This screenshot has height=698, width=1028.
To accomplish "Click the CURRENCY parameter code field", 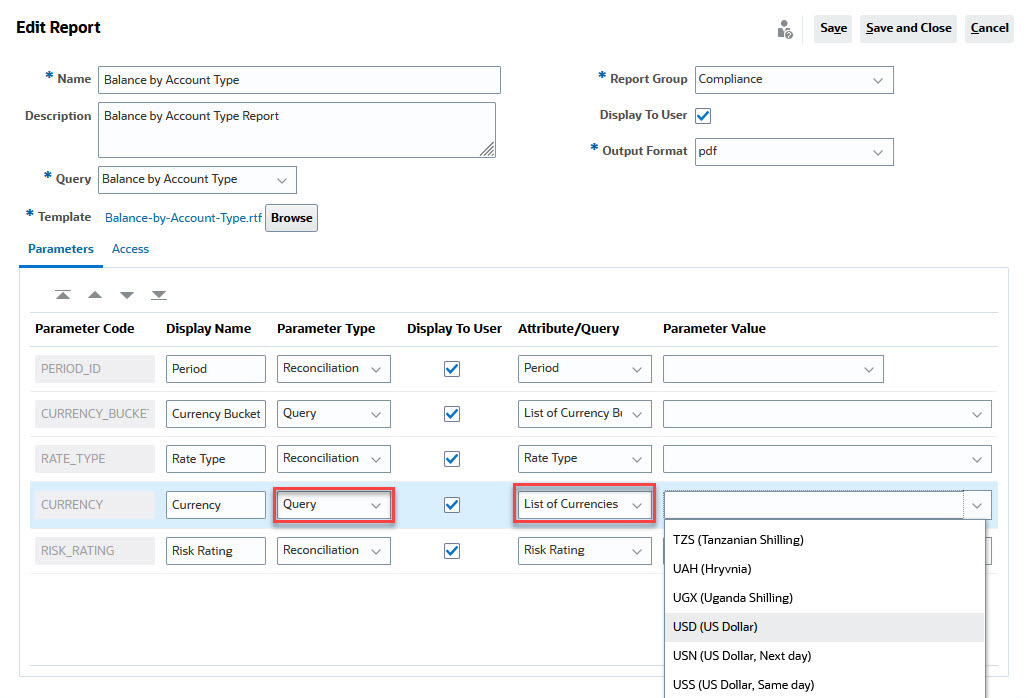I will pos(95,505).
